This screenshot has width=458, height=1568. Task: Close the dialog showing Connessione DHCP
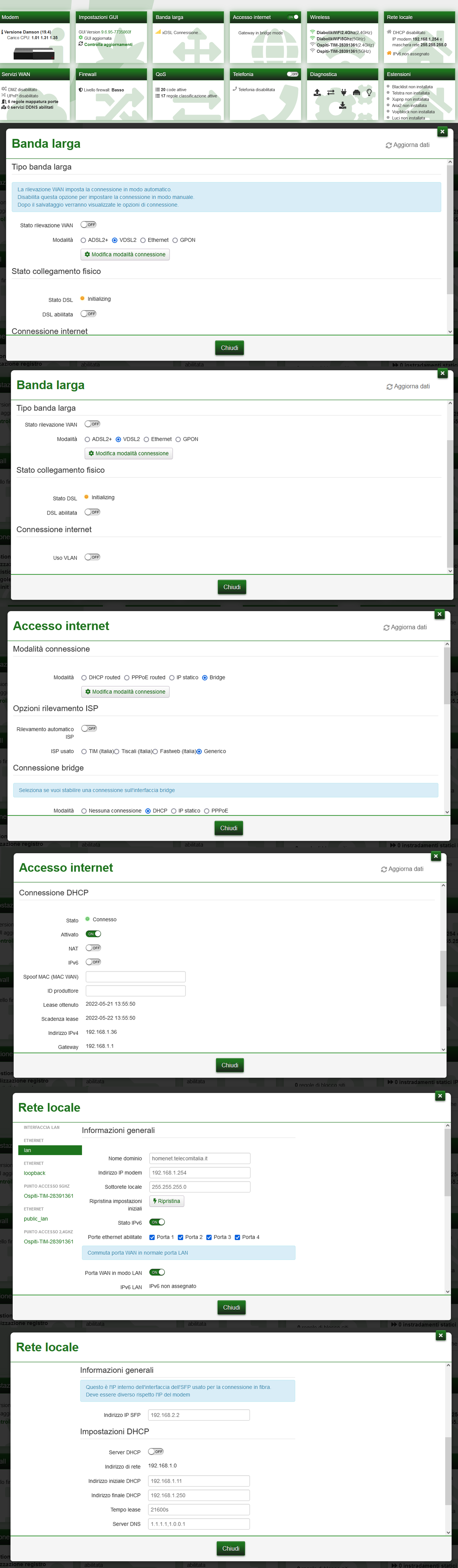[x=436, y=856]
